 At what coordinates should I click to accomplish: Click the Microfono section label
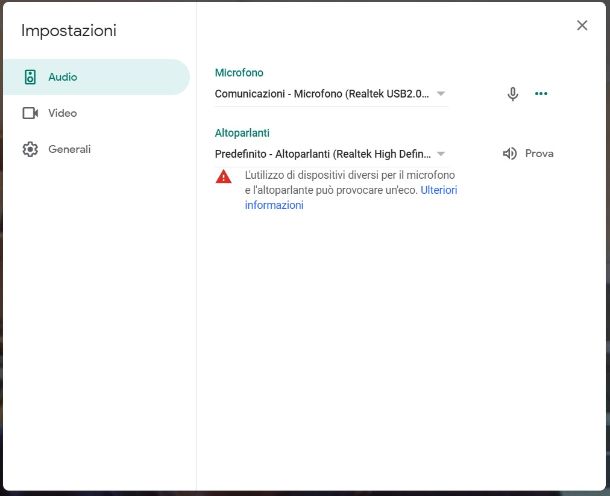point(239,73)
